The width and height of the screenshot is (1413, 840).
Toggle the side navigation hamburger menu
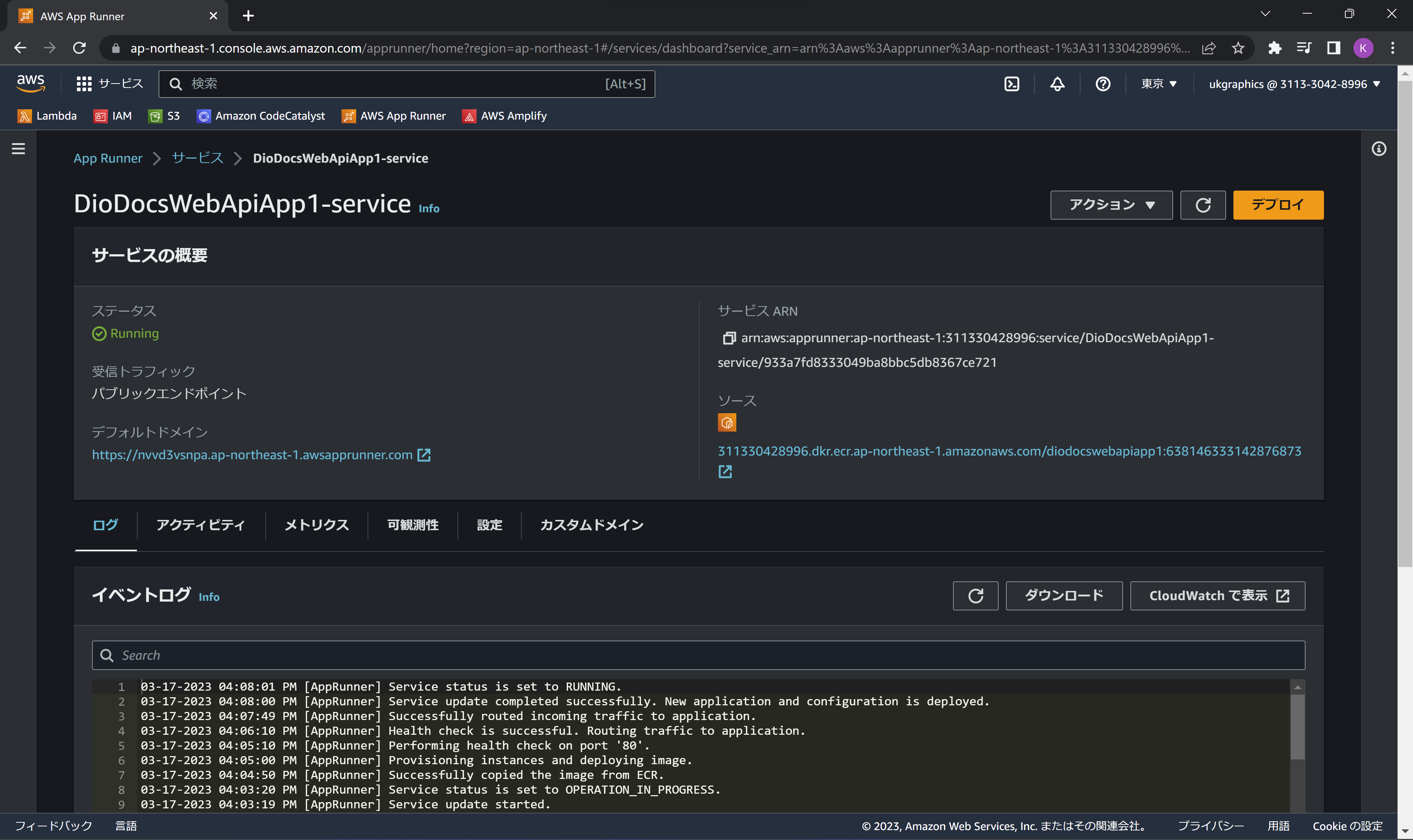[18, 149]
